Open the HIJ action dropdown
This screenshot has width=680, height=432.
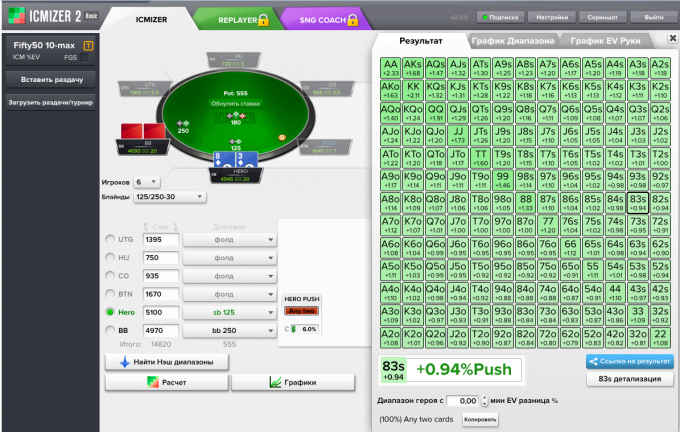(x=229, y=258)
